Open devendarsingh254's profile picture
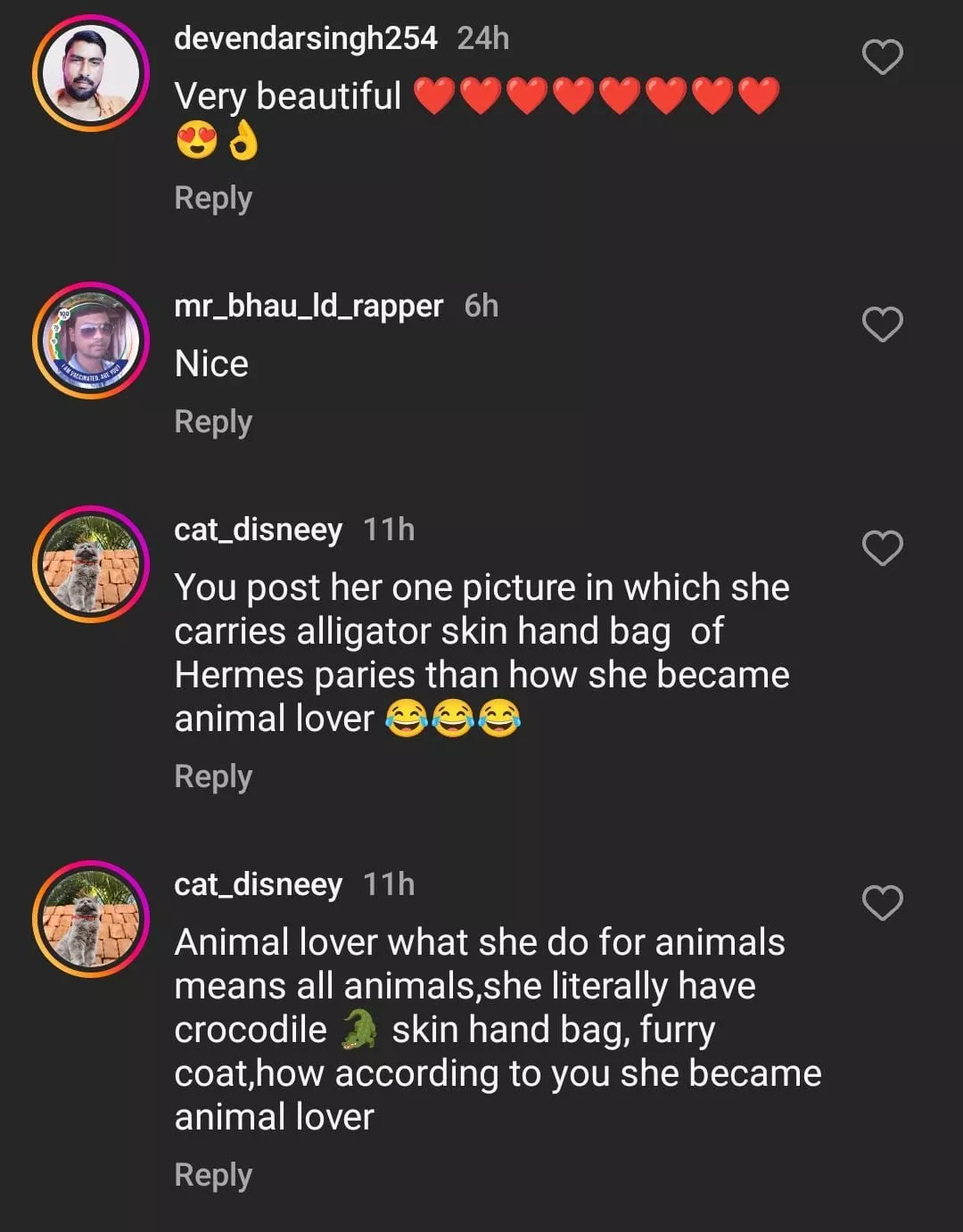963x1232 pixels. tap(91, 74)
